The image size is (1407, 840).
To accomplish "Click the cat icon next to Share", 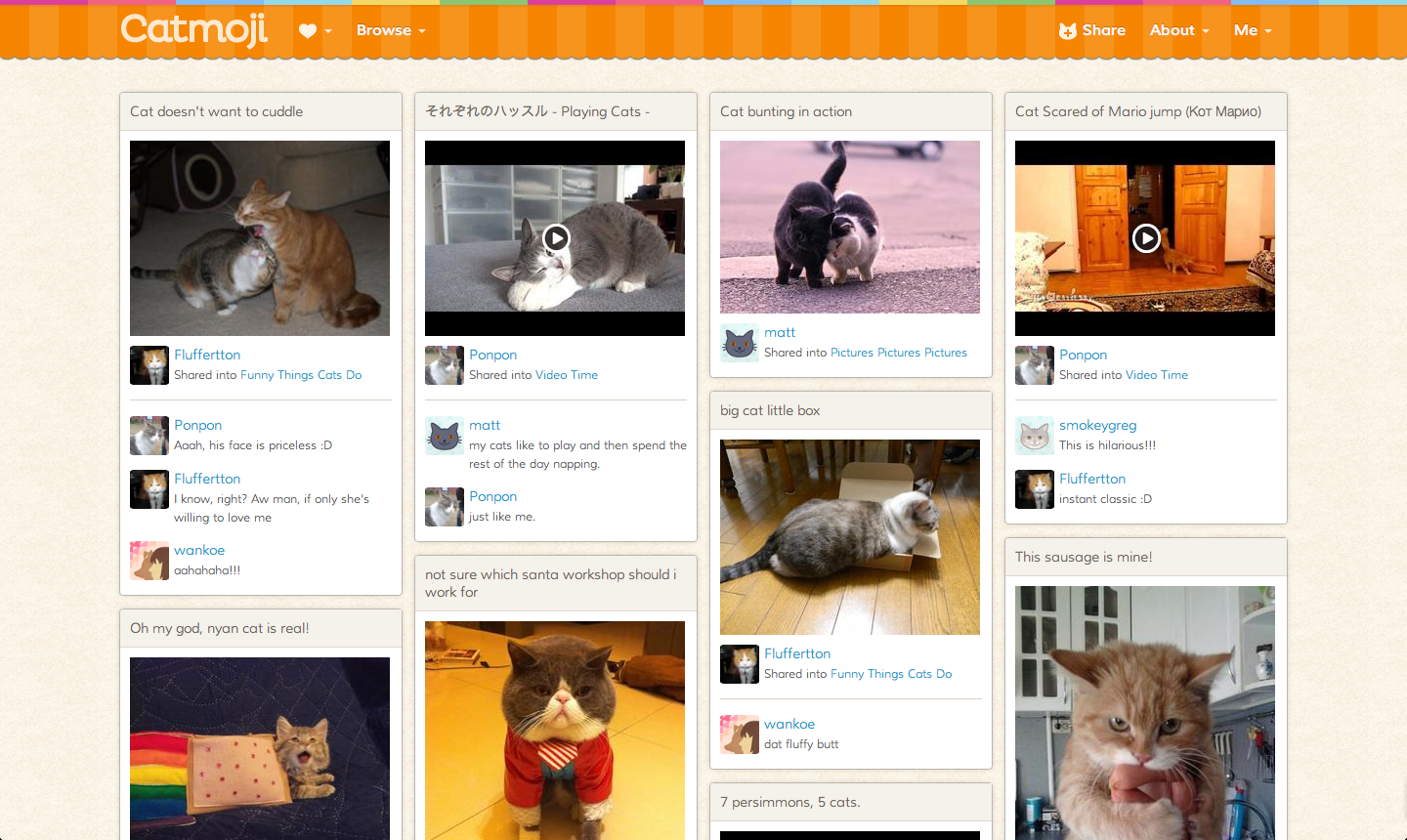I will (1067, 30).
